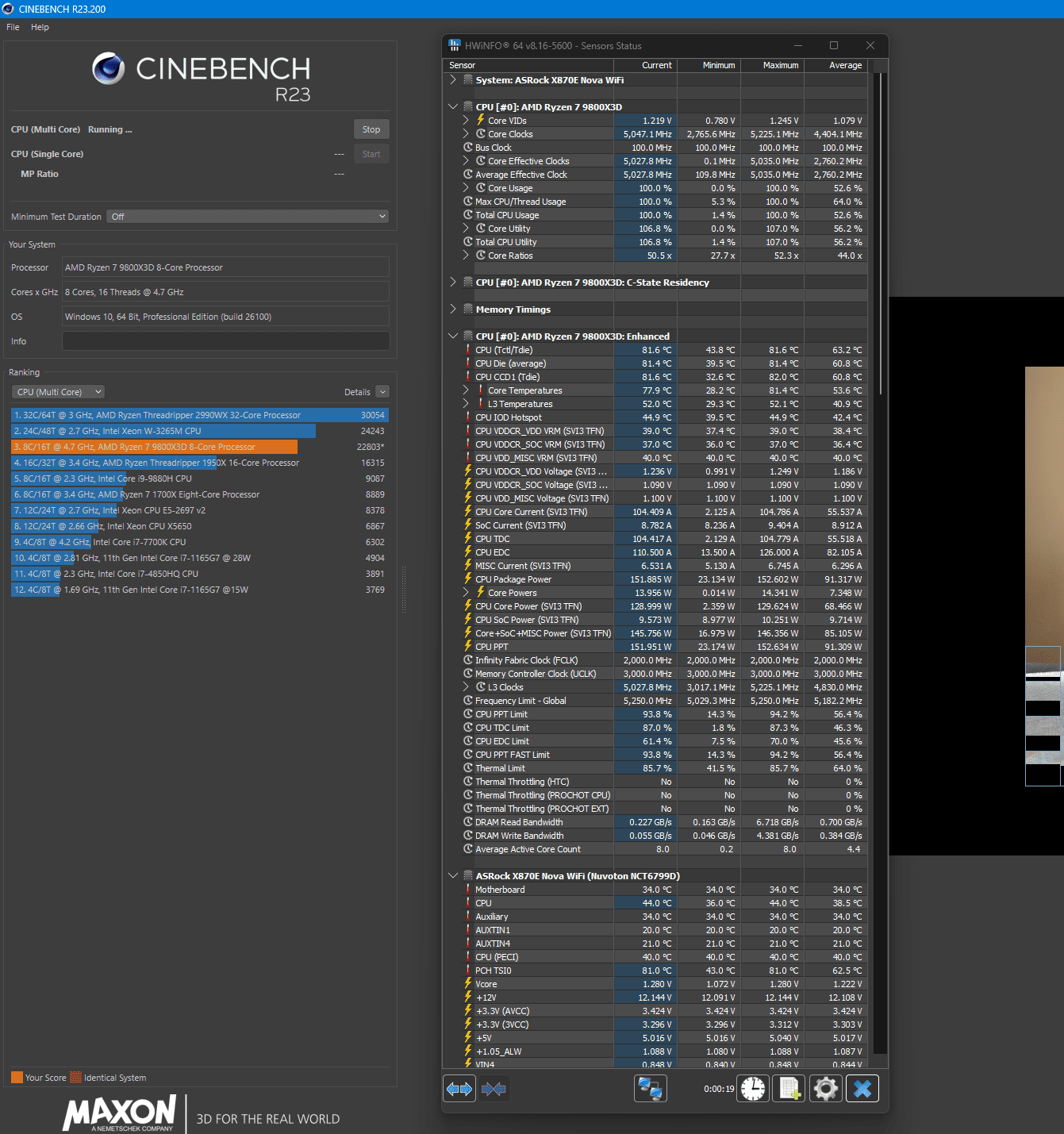Click the log file save icon
Screen dimensions: 1064x1134
pos(789,1089)
